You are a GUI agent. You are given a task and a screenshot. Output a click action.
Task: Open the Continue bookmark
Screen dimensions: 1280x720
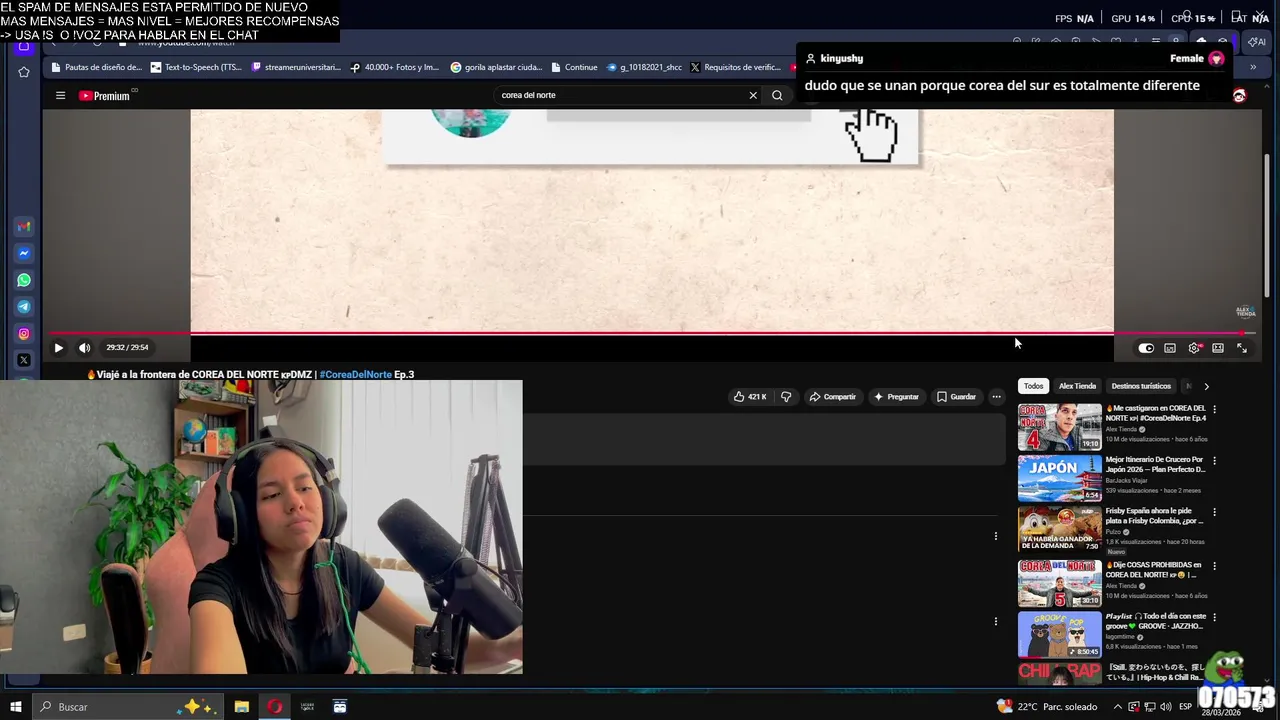(574, 68)
